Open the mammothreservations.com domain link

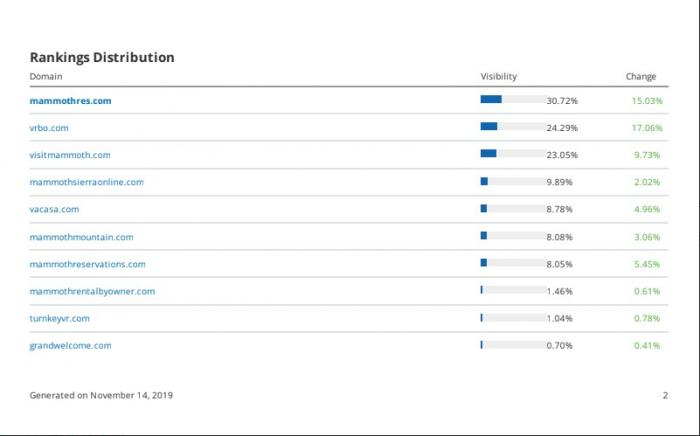point(88,264)
